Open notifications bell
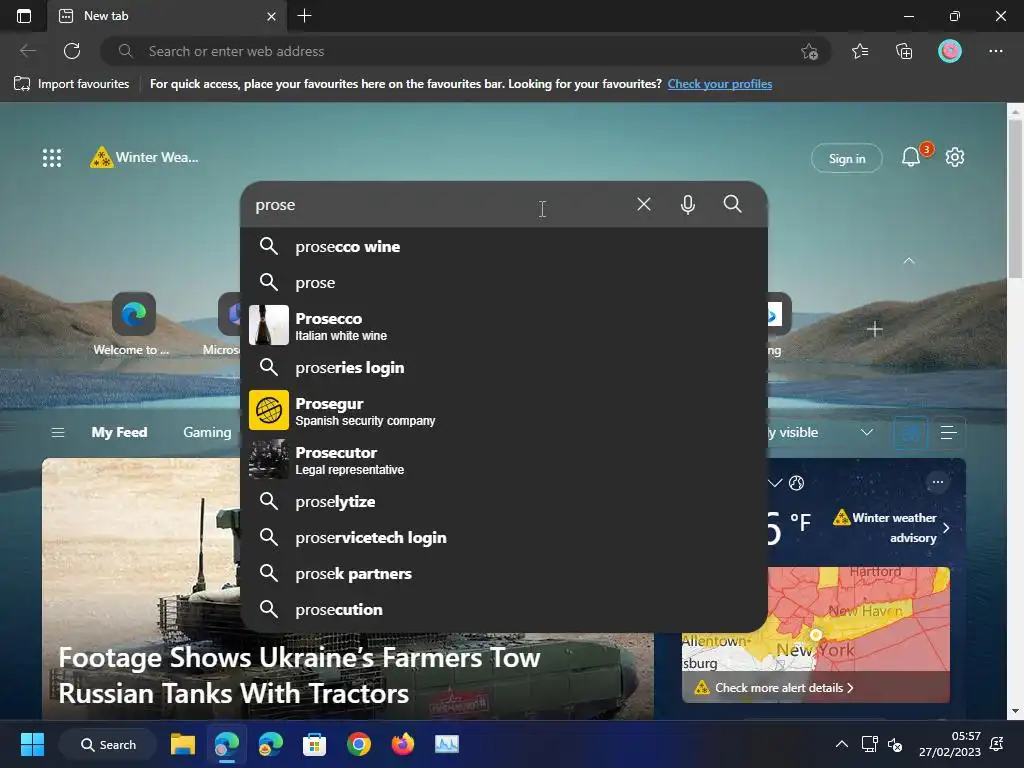This screenshot has width=1024, height=768. click(911, 157)
